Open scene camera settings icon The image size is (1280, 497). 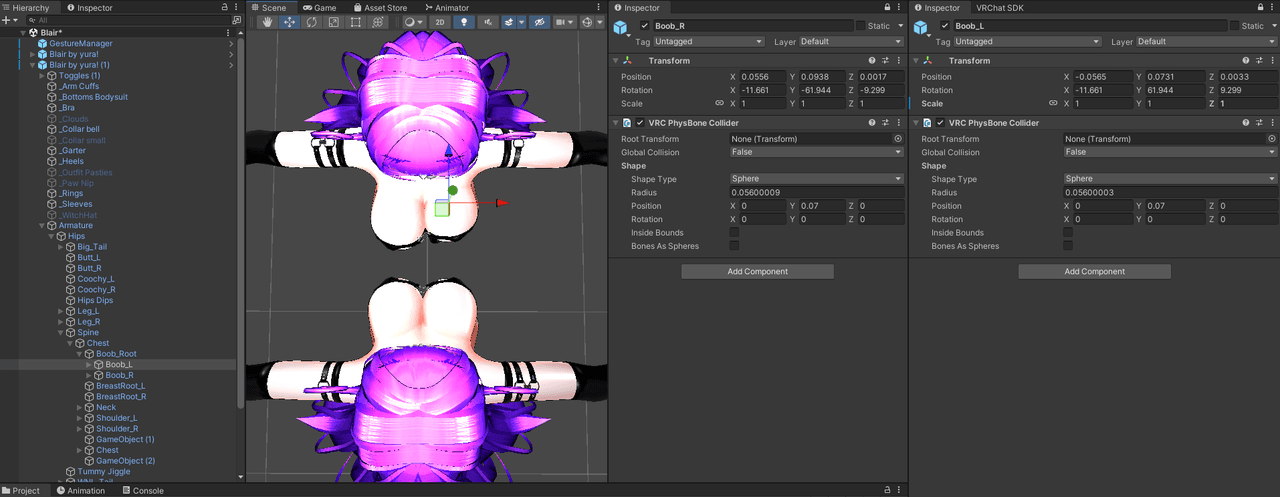point(561,22)
